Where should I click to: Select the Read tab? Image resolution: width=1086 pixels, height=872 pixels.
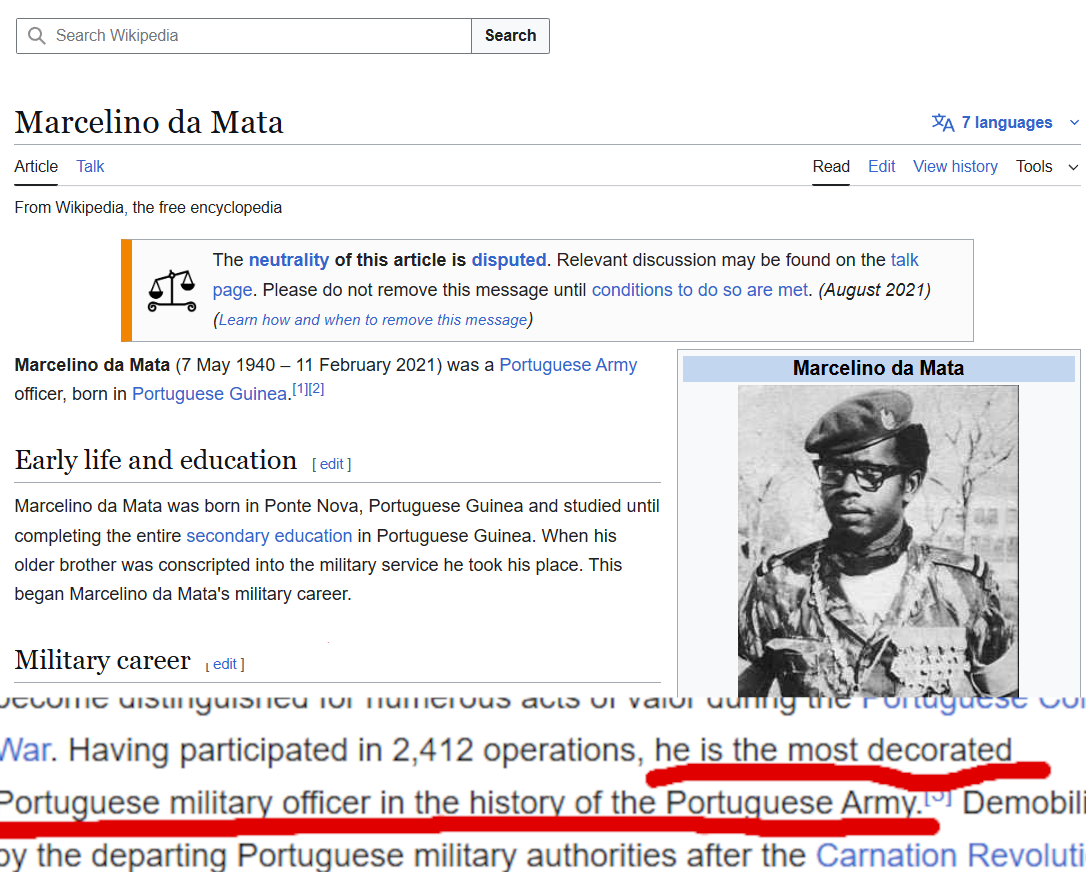point(831,166)
